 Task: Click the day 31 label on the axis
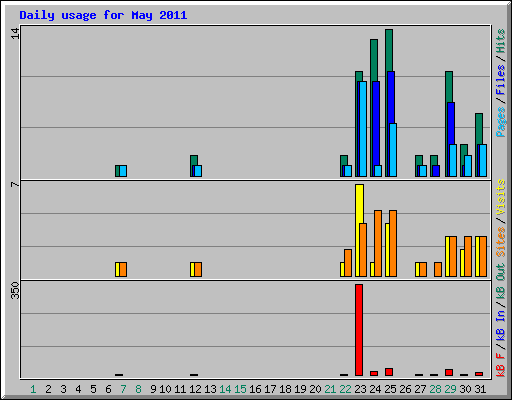(x=480, y=389)
